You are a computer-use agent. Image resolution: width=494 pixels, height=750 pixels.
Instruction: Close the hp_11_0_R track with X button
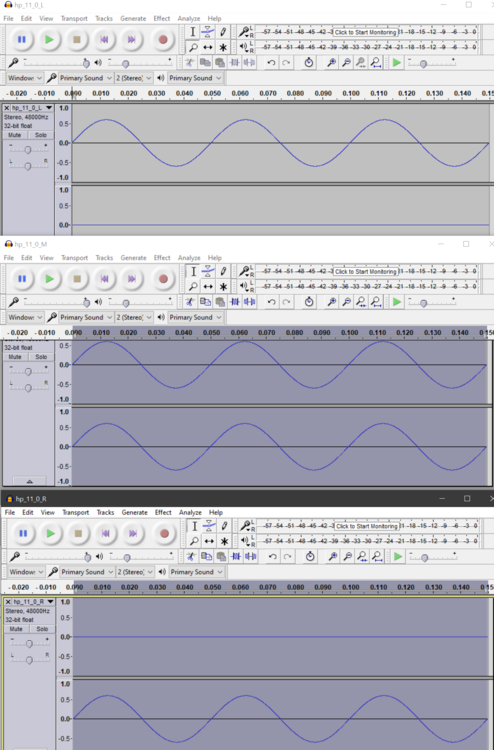[x=8, y=602]
